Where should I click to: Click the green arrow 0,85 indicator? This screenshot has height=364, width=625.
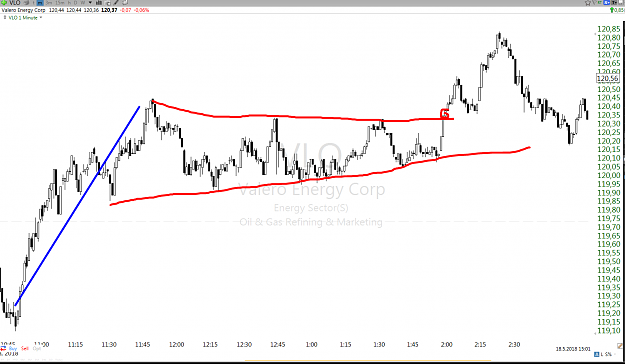tap(617, 10)
